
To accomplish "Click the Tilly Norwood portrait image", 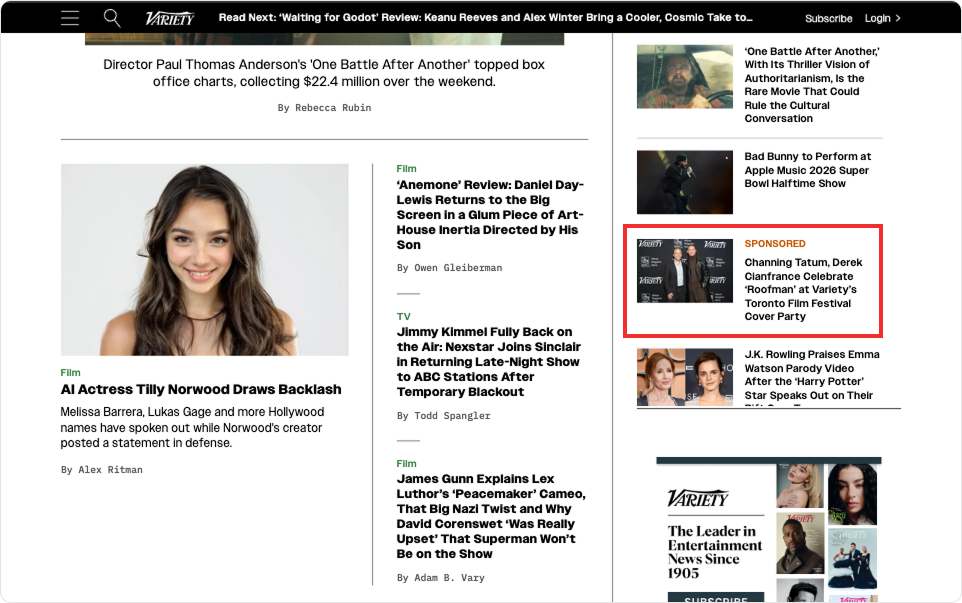I will [x=204, y=260].
